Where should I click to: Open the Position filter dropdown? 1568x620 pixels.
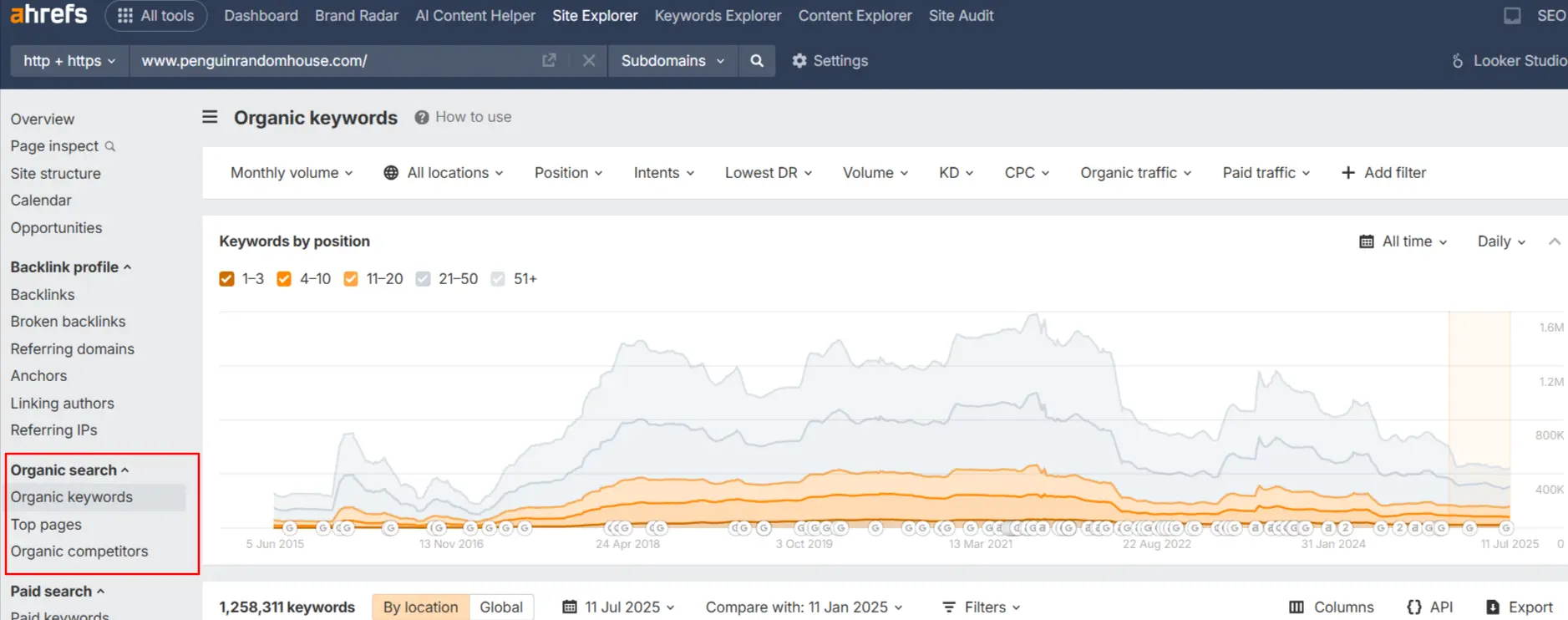pos(568,173)
